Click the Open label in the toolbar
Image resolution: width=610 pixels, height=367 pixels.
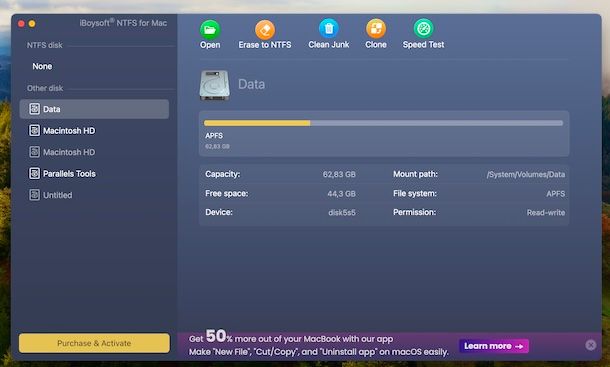pos(210,45)
